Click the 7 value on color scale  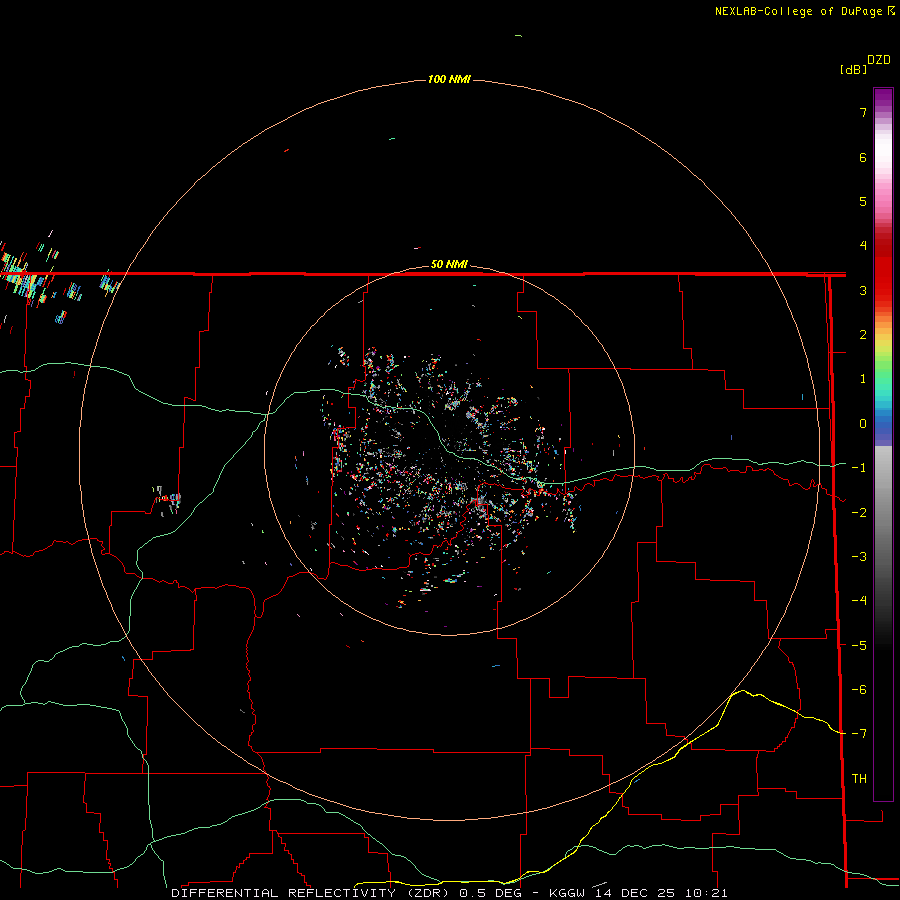click(863, 112)
